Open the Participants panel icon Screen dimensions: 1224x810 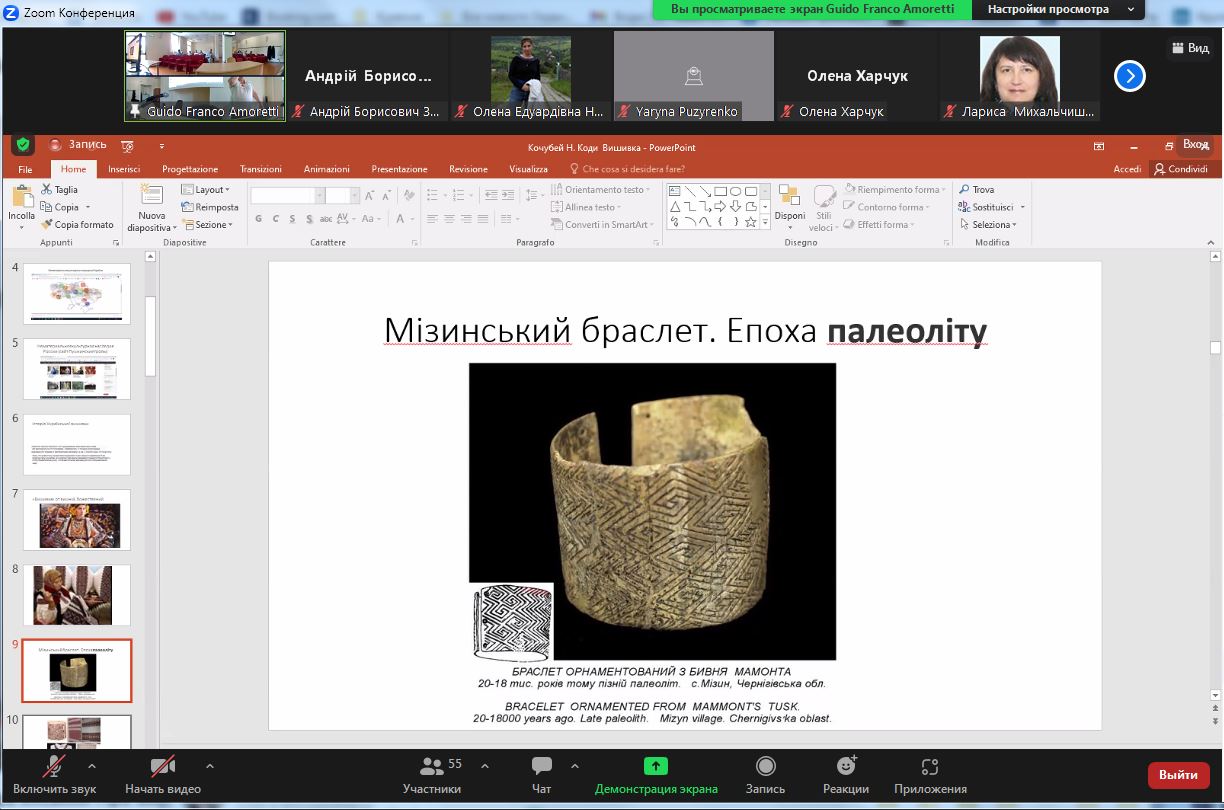pos(432,767)
